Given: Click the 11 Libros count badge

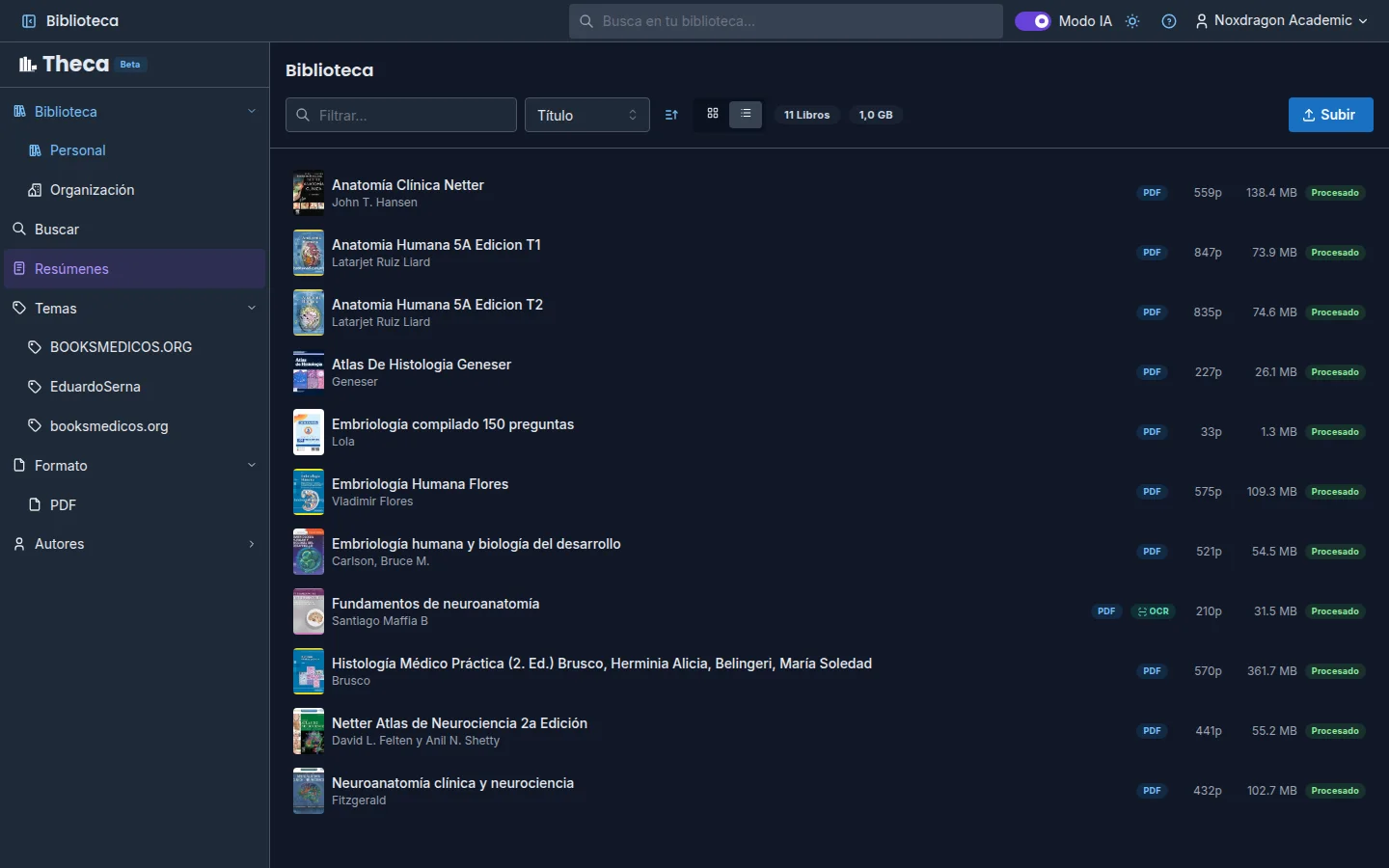Looking at the screenshot, I should point(806,115).
